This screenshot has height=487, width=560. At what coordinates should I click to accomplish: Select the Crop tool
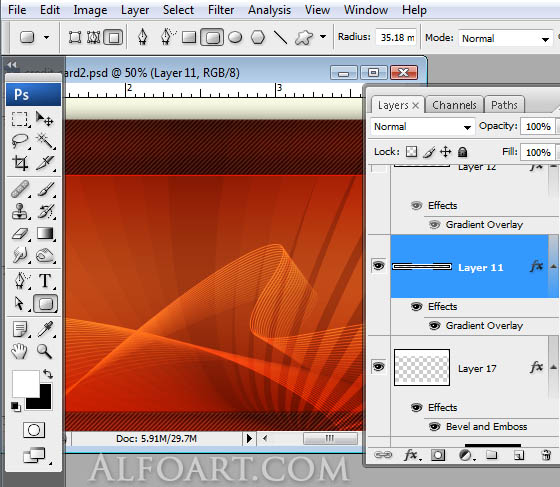tap(20, 163)
